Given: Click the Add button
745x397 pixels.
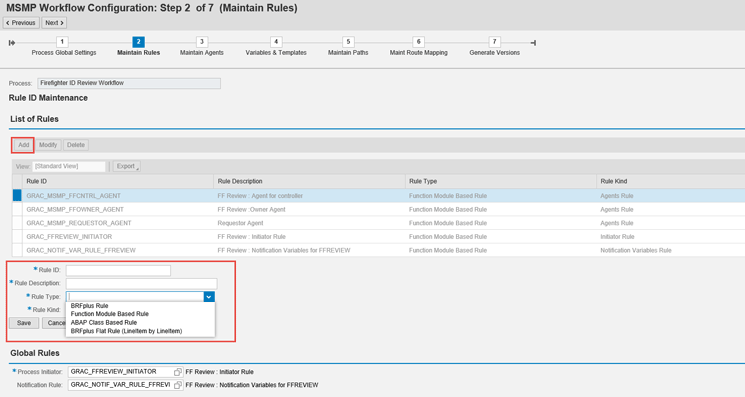Looking at the screenshot, I should point(23,145).
